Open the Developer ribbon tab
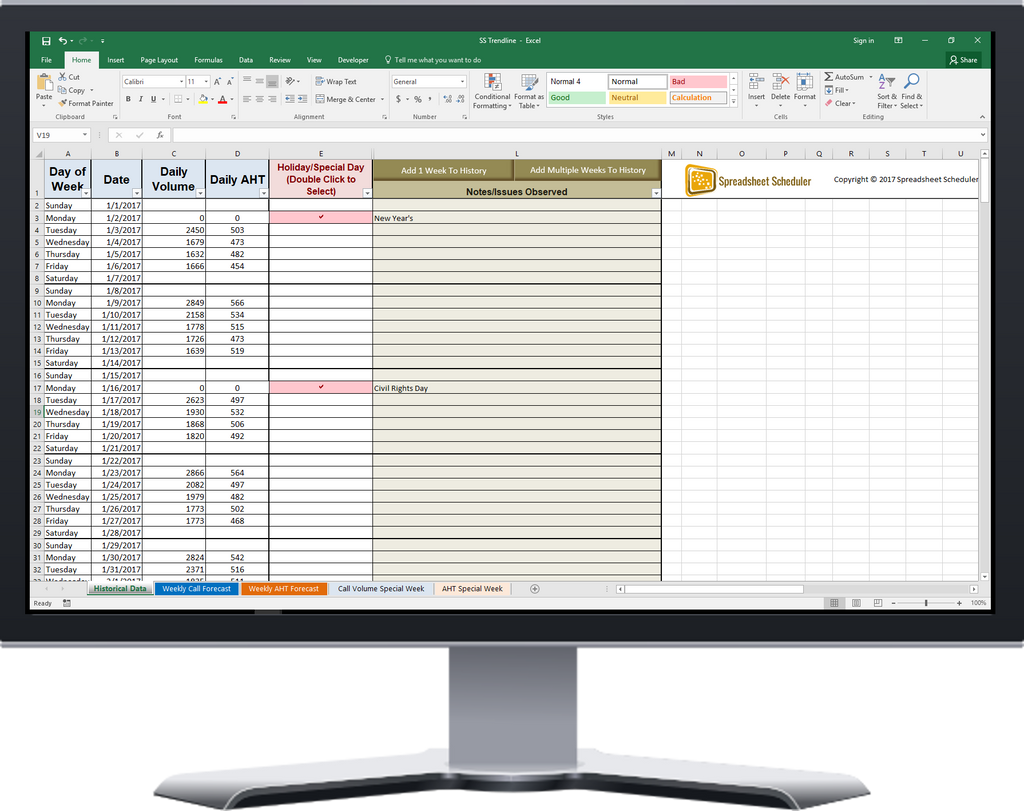 pos(353,60)
